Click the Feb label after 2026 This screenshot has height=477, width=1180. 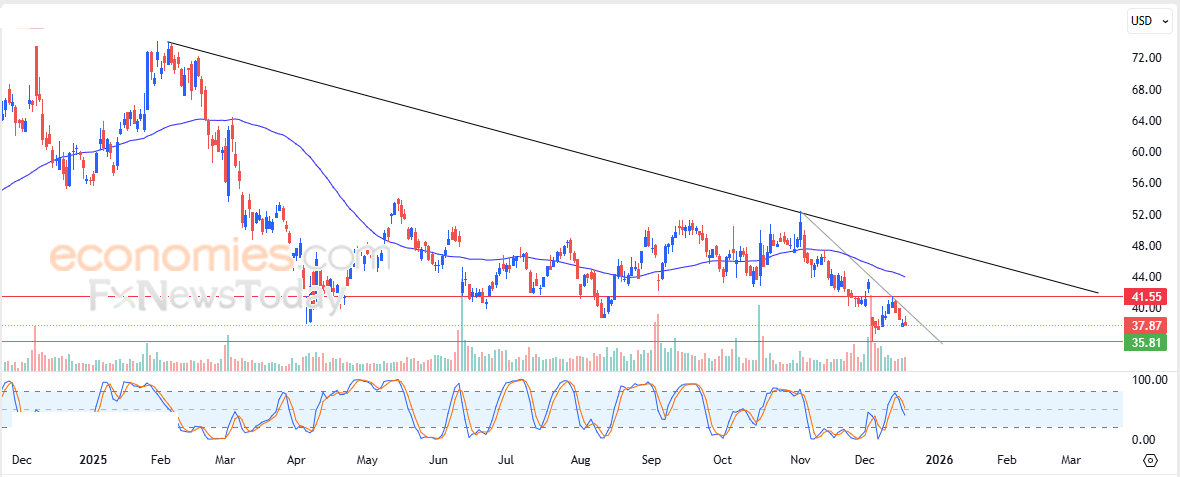coord(1007,459)
